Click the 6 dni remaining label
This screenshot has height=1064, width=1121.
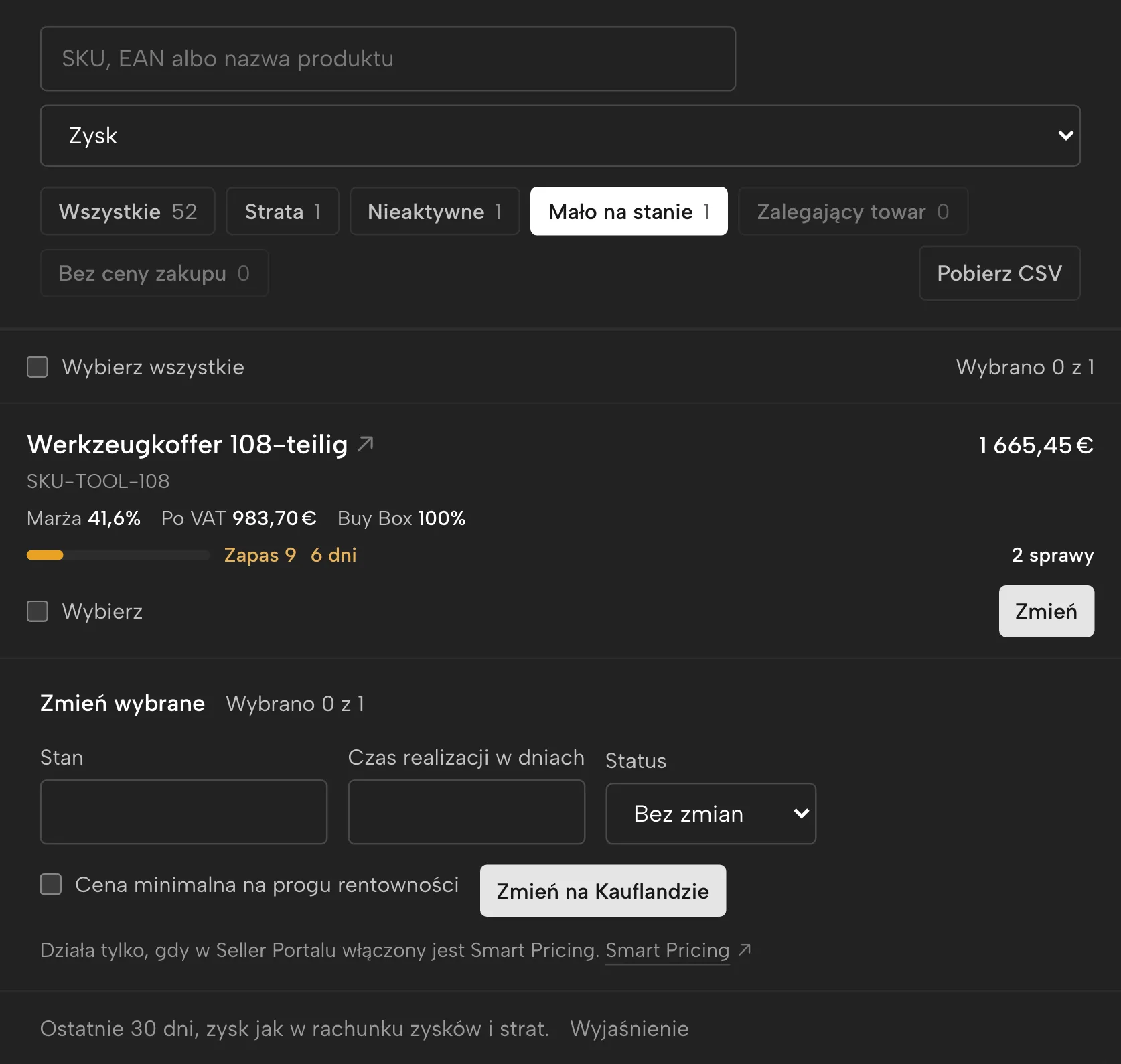333,555
